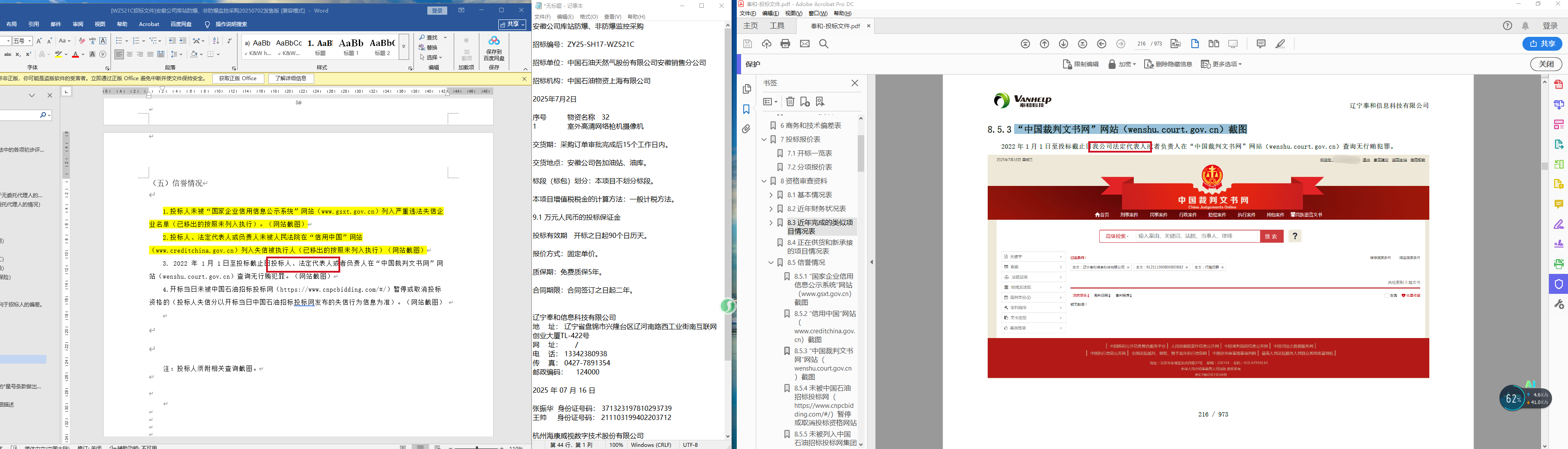This screenshot has height=449, width=1568.
Task: Click the sort icon in Word ribbon
Action: tap(215, 41)
